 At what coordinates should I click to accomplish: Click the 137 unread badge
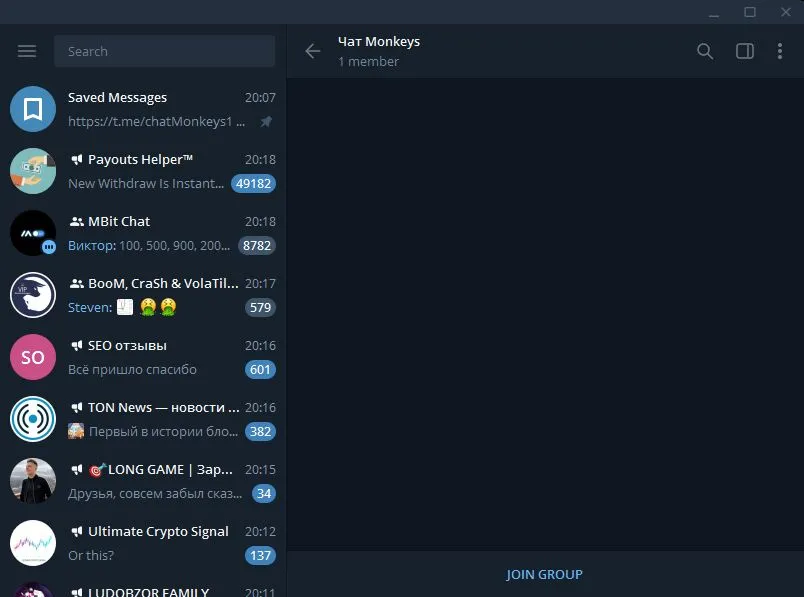pyautogui.click(x=260, y=556)
